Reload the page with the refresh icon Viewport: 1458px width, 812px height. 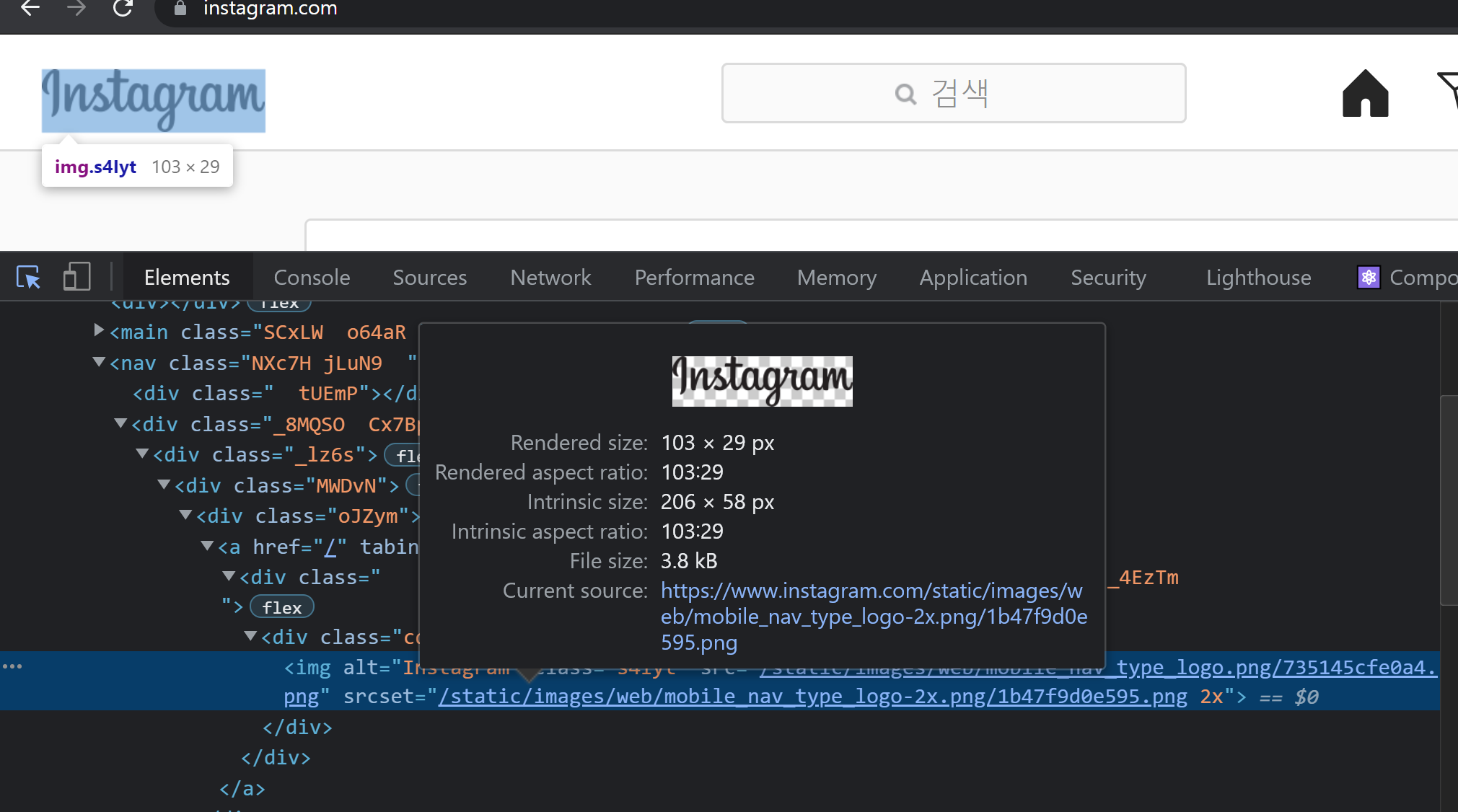click(123, 8)
